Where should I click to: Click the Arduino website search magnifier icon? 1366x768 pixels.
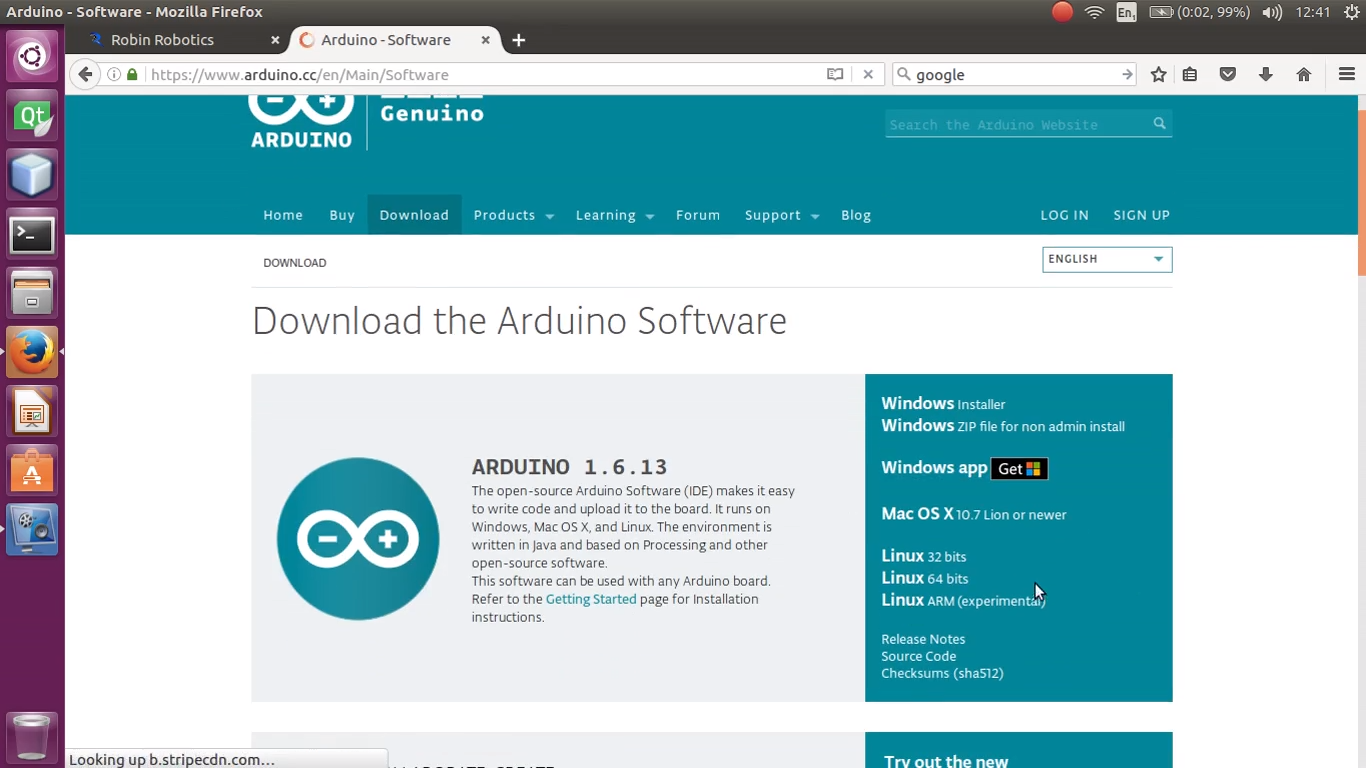click(x=1159, y=123)
